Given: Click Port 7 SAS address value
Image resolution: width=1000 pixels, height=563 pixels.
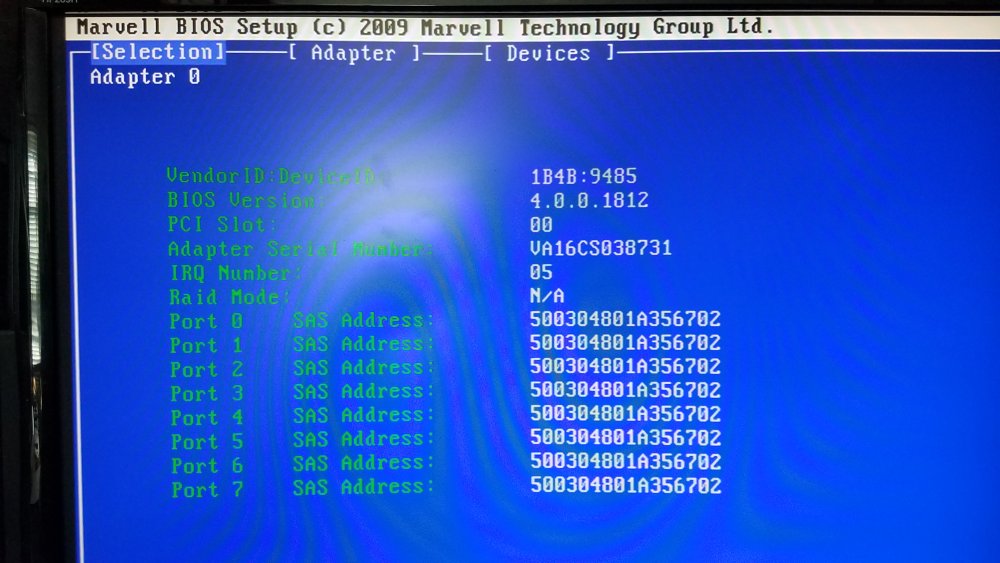Looking at the screenshot, I should point(626,485).
